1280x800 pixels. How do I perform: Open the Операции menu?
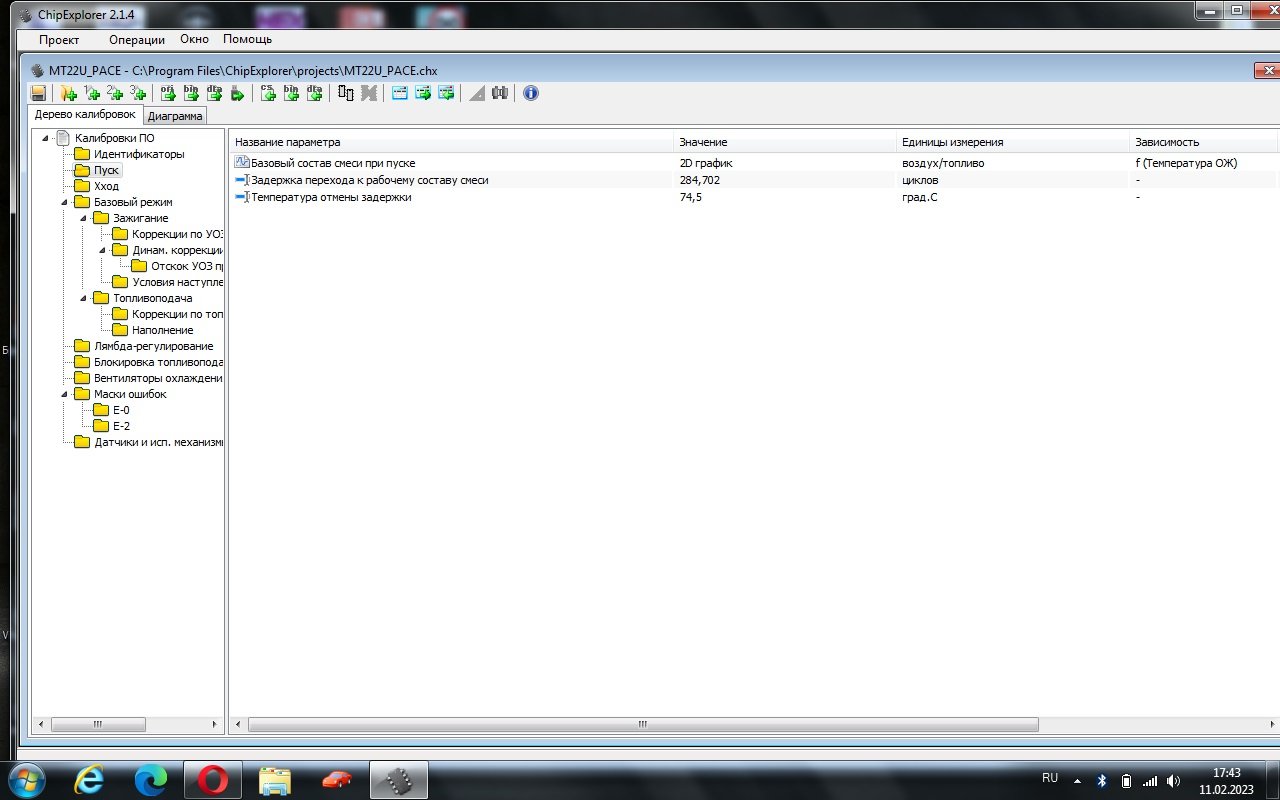click(x=136, y=40)
